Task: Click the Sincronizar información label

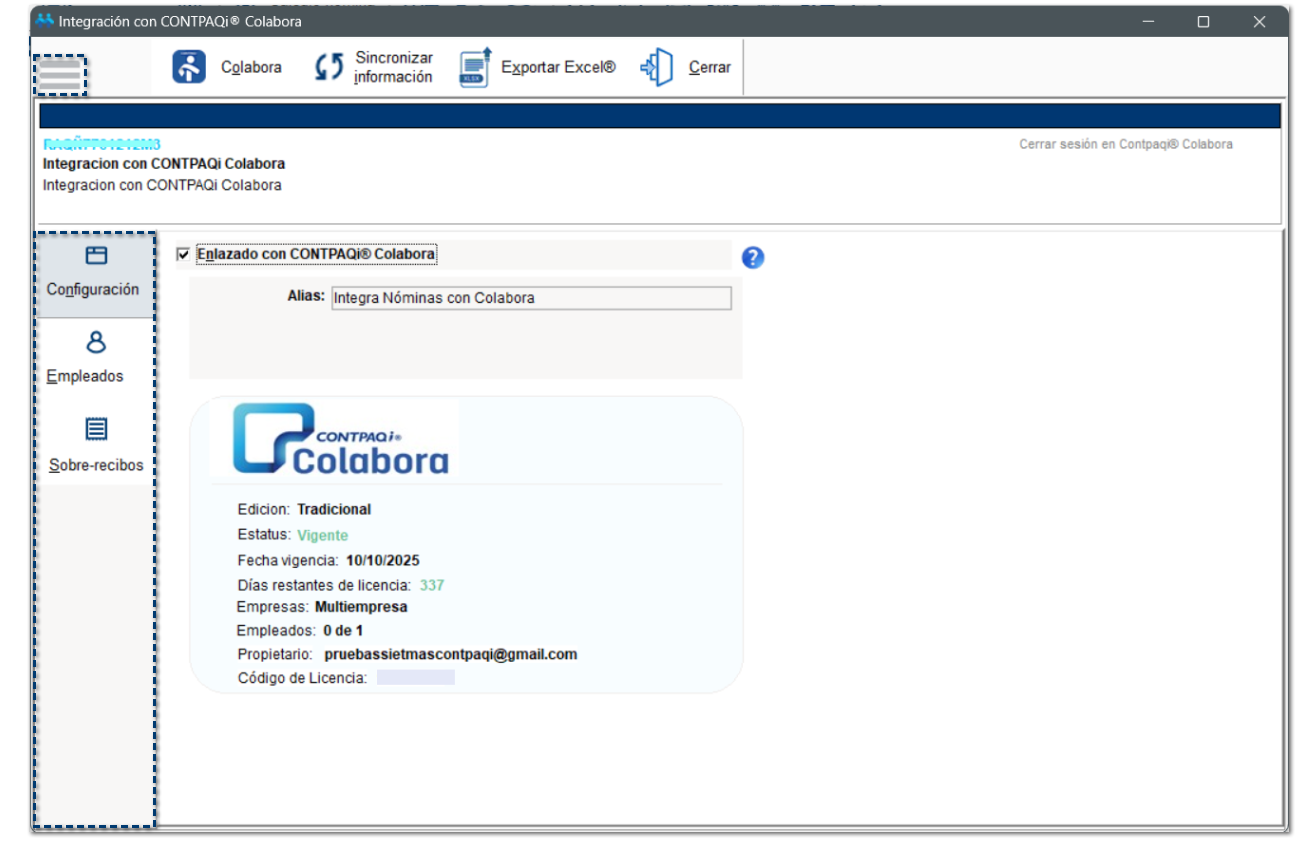Action: pyautogui.click(x=393, y=67)
